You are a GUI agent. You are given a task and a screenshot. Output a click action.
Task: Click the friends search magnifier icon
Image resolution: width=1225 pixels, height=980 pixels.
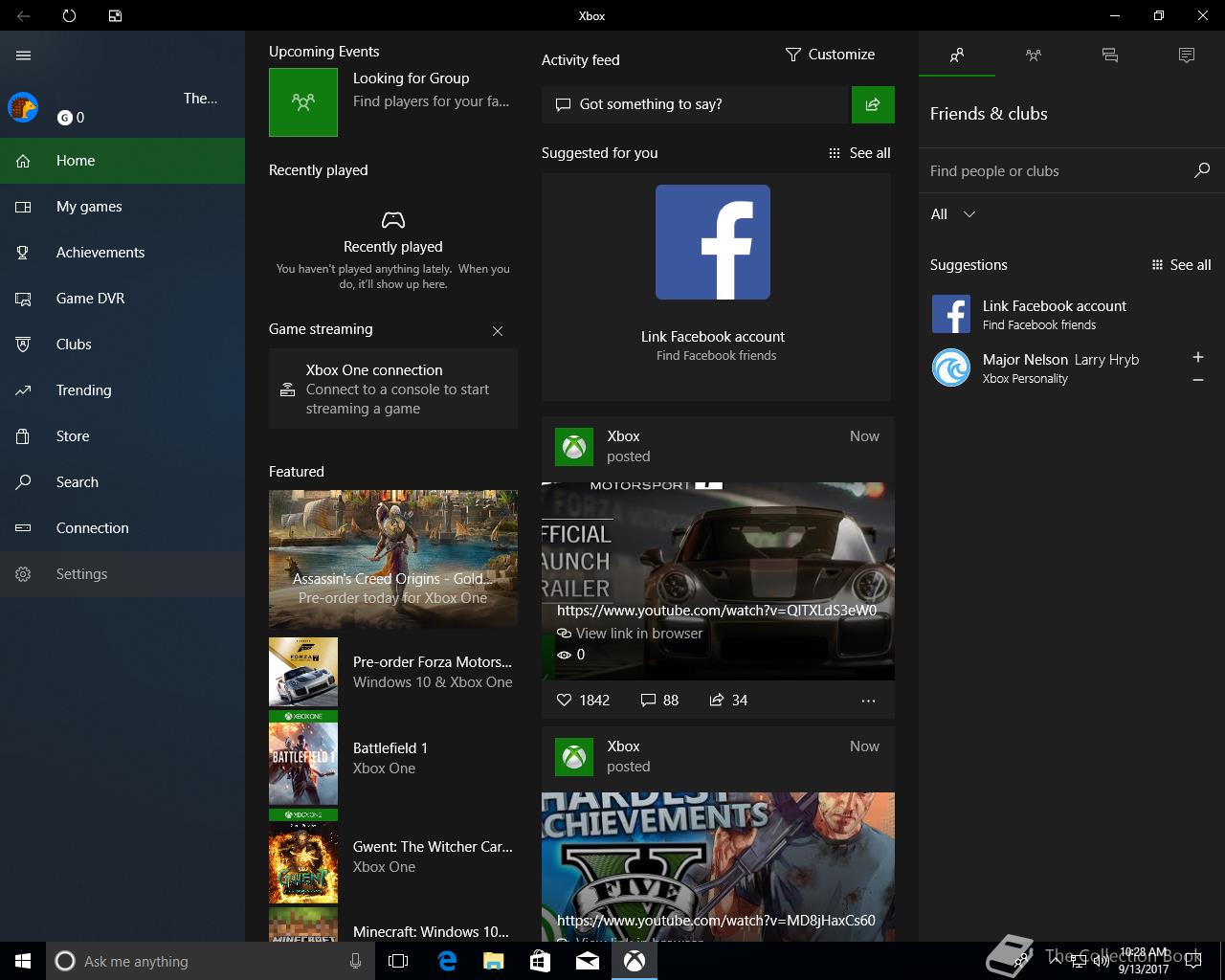[x=1202, y=170]
